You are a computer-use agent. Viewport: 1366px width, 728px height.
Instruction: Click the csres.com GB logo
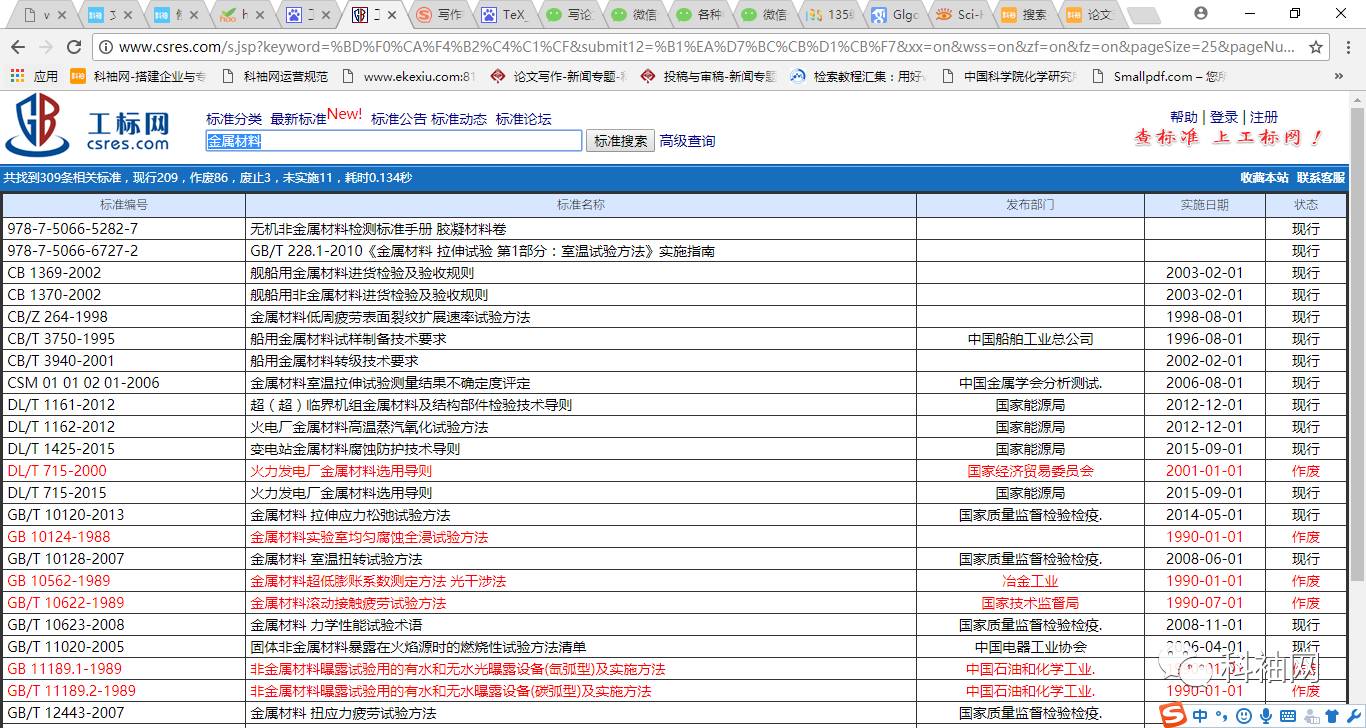[x=37, y=126]
